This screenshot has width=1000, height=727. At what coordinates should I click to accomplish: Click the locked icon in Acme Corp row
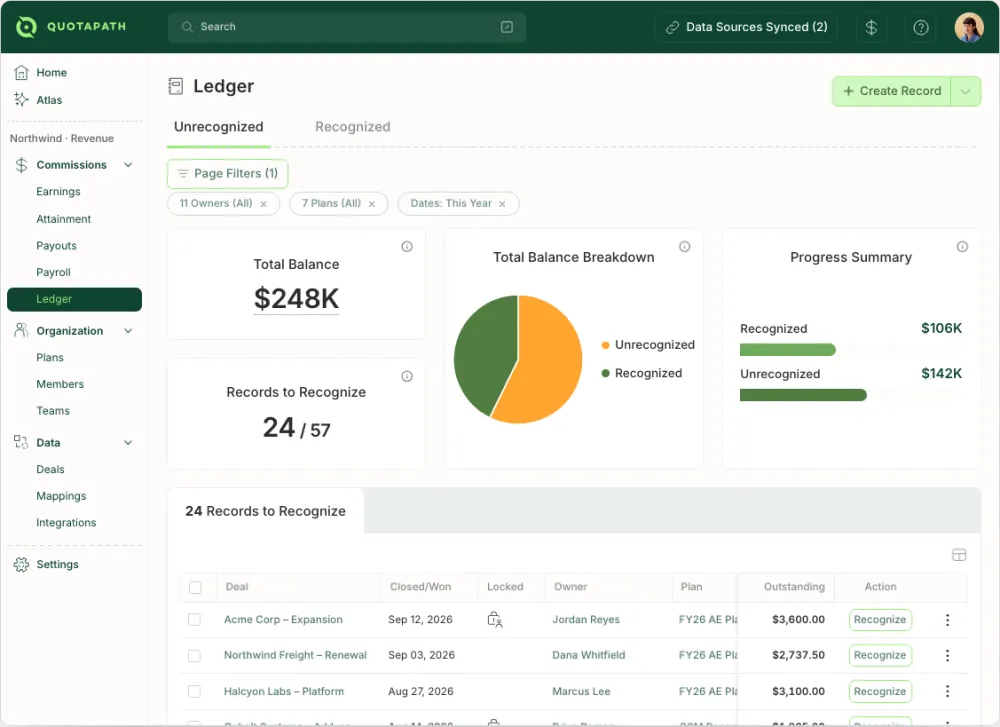[x=495, y=619]
